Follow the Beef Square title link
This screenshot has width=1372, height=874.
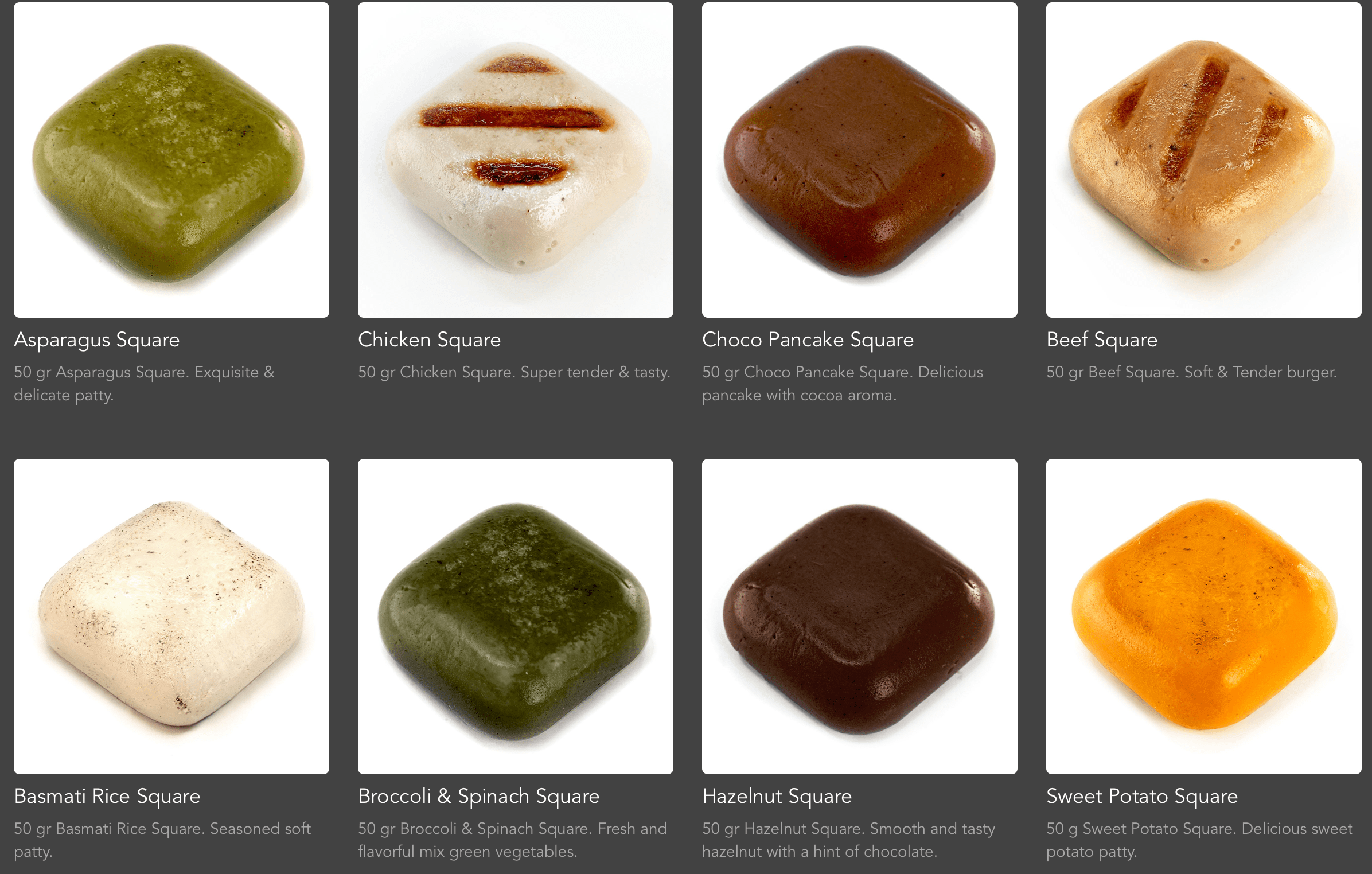pos(1102,340)
